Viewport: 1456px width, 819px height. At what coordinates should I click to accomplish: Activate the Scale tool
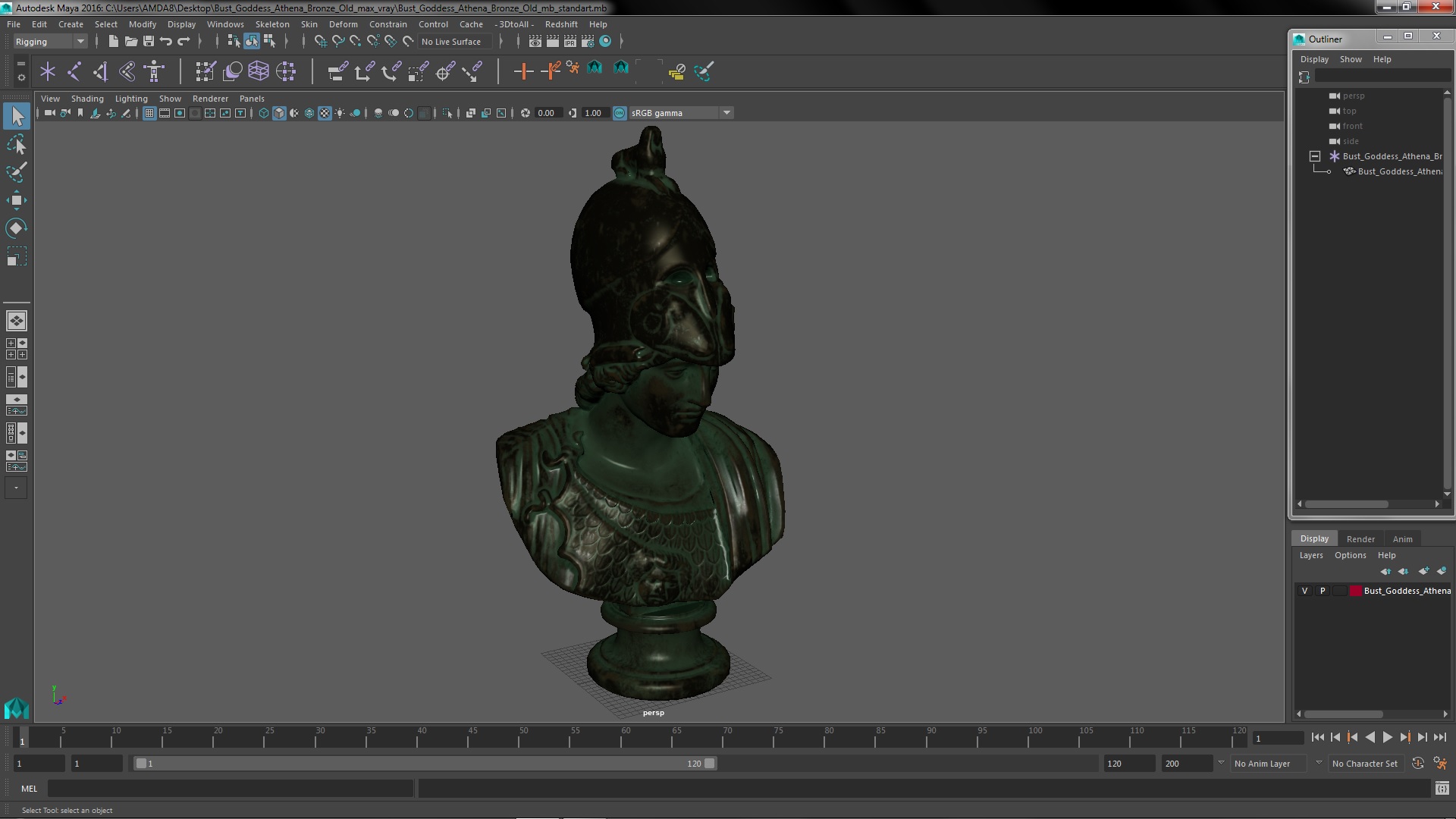[17, 256]
